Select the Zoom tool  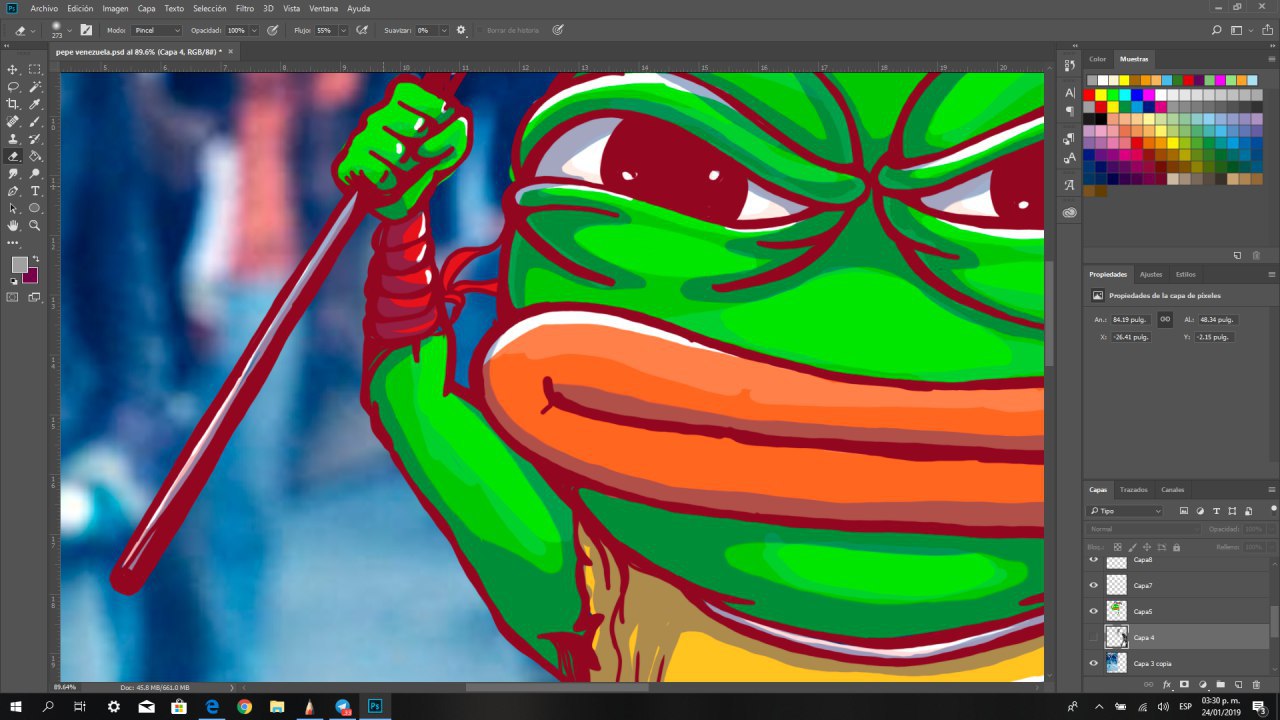click(x=35, y=226)
